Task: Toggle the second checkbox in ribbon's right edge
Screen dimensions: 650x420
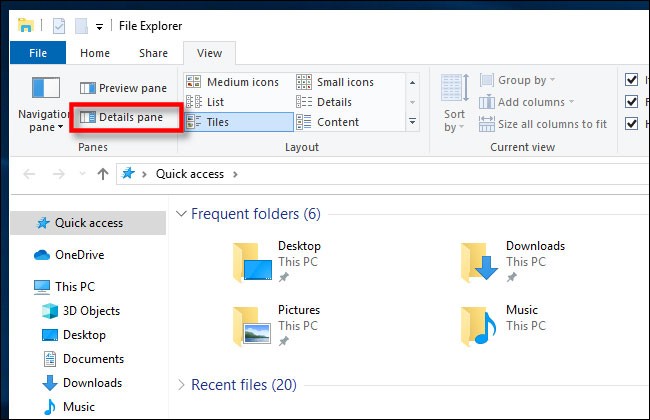Action: [631, 102]
